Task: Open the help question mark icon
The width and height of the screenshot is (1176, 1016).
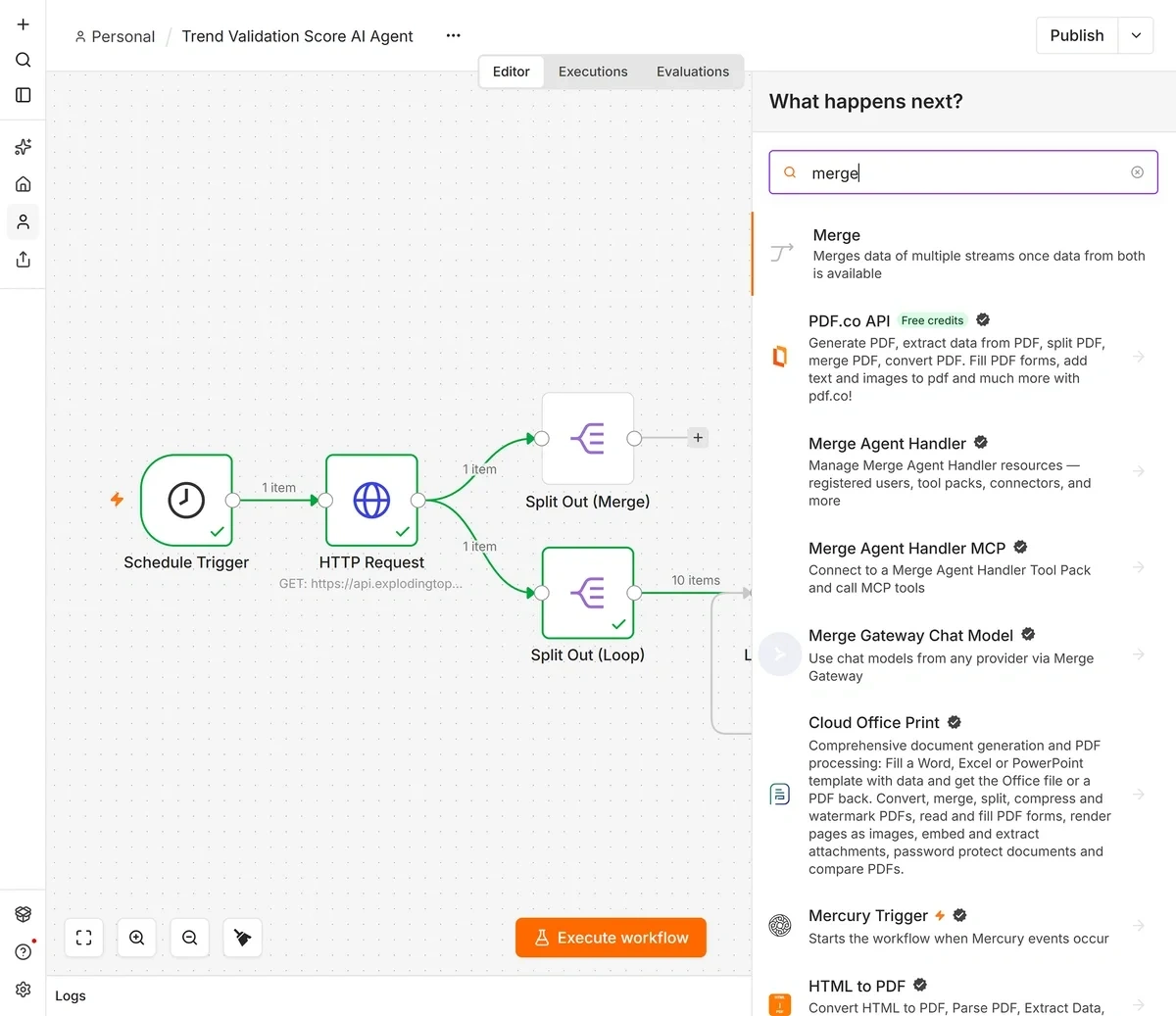Action: coord(24,951)
